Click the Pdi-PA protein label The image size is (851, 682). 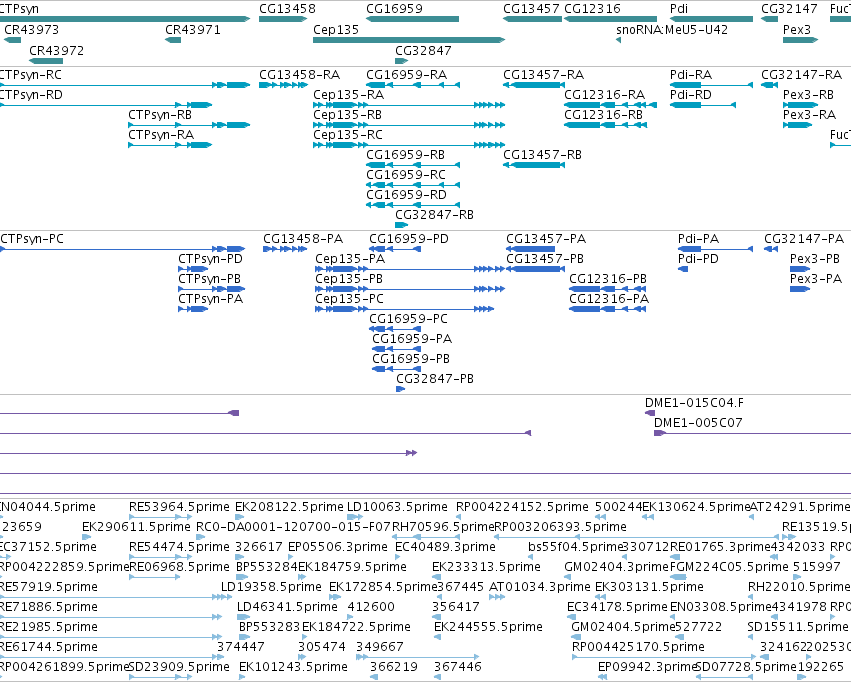[698, 239]
